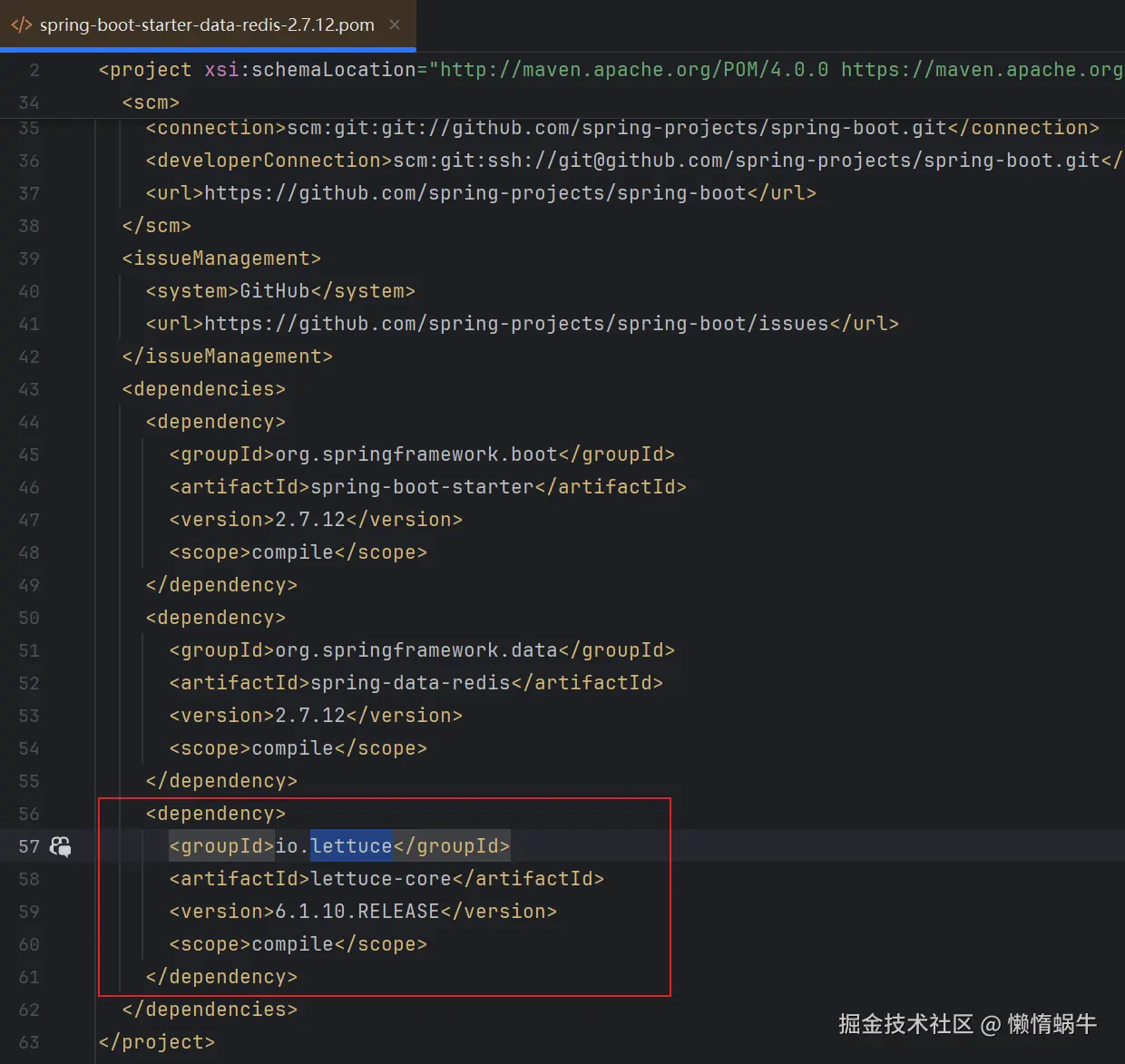Click the spring-boot GitHub url line
Screen dimensions: 1125x1064
point(481,193)
